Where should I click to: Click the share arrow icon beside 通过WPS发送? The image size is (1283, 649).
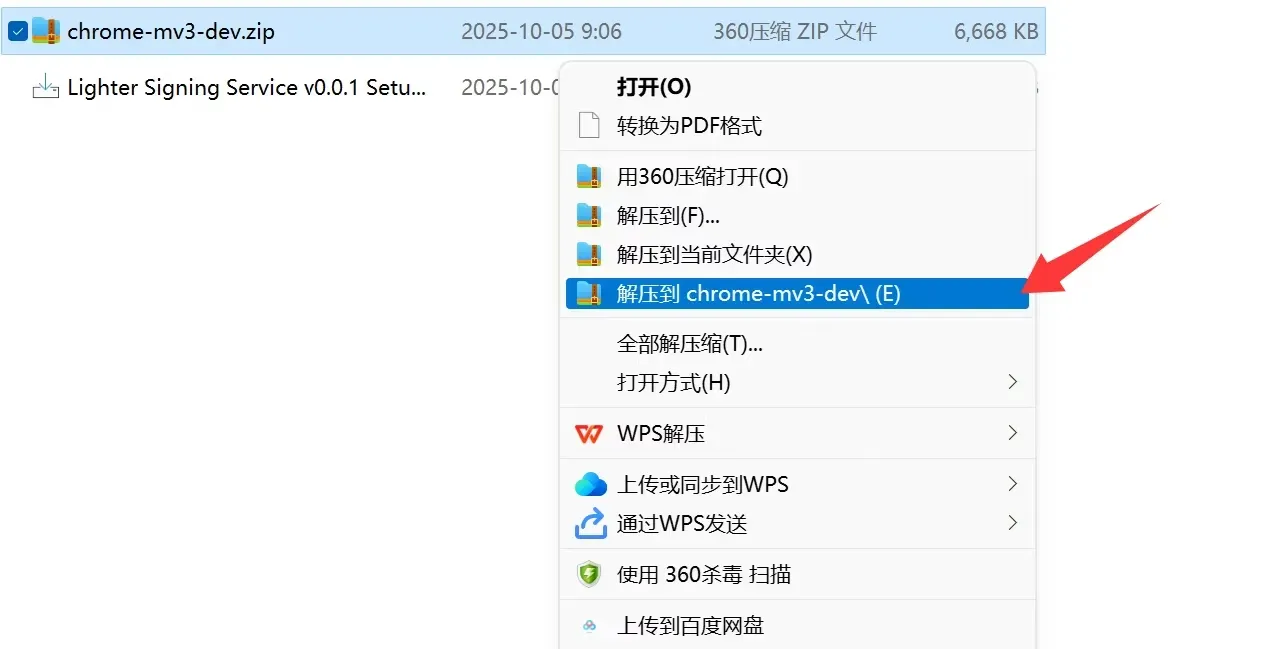click(590, 523)
